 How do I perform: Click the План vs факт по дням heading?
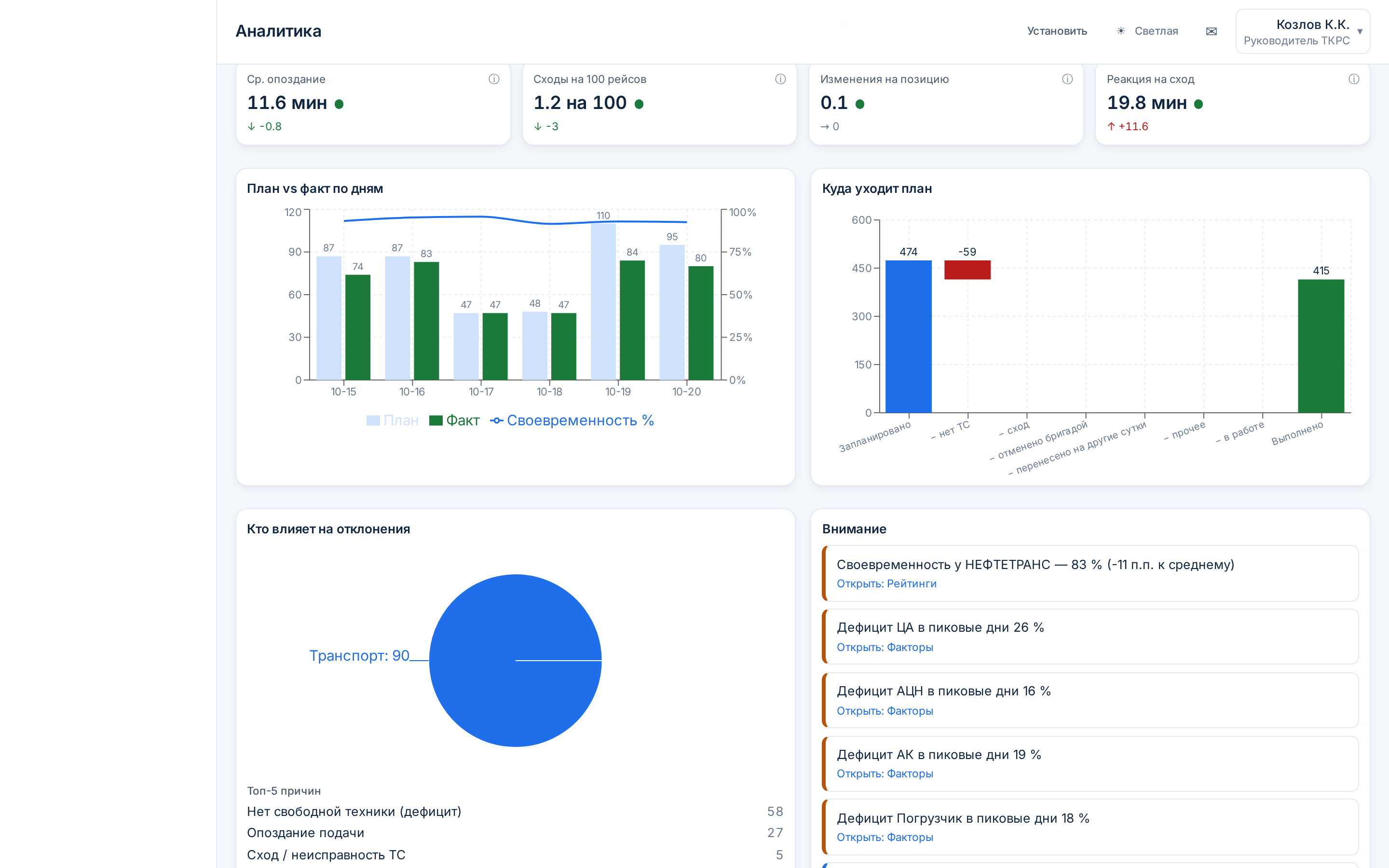(x=314, y=188)
